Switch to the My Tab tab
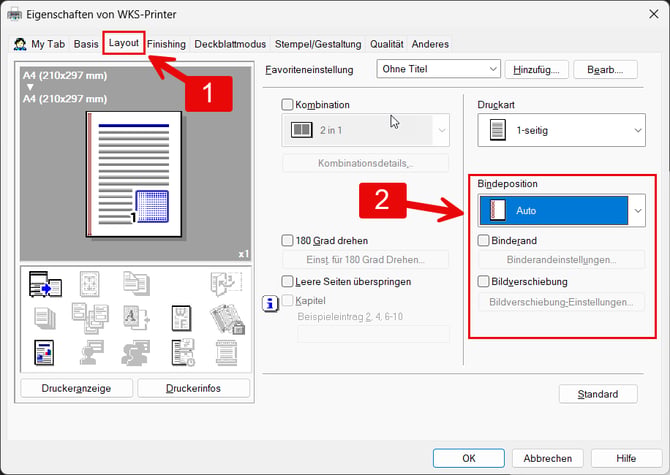Image resolution: width=670 pixels, height=475 pixels. [40, 44]
